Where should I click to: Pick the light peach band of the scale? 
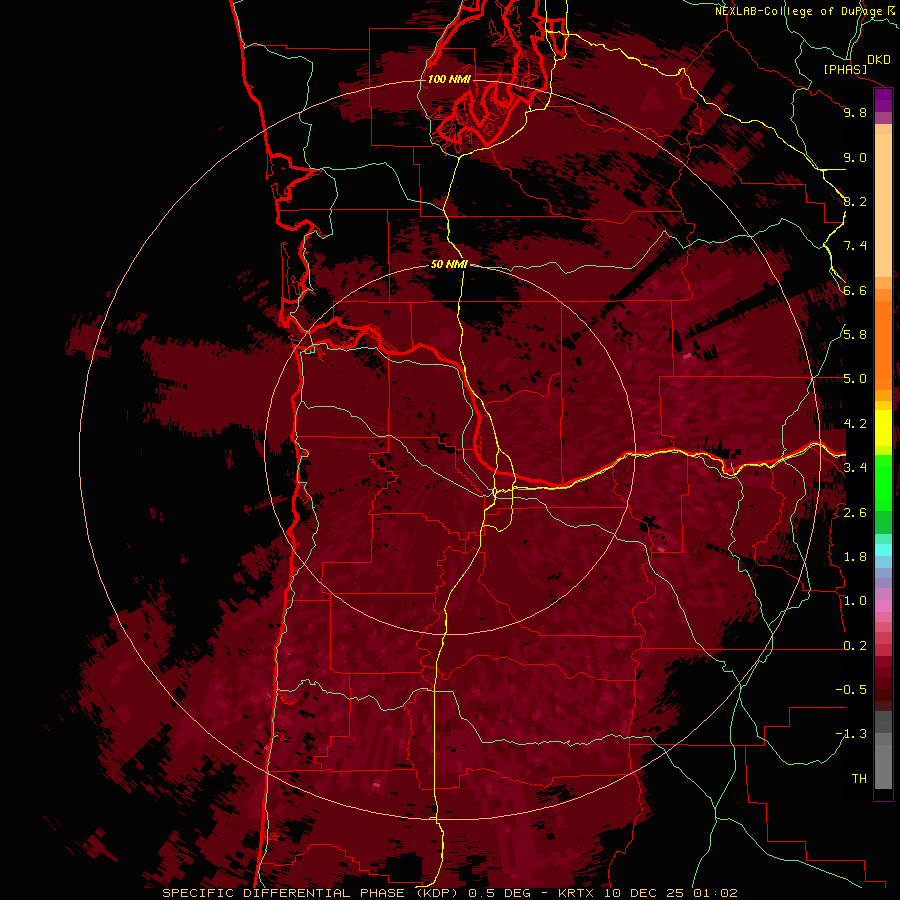pyautogui.click(x=883, y=204)
